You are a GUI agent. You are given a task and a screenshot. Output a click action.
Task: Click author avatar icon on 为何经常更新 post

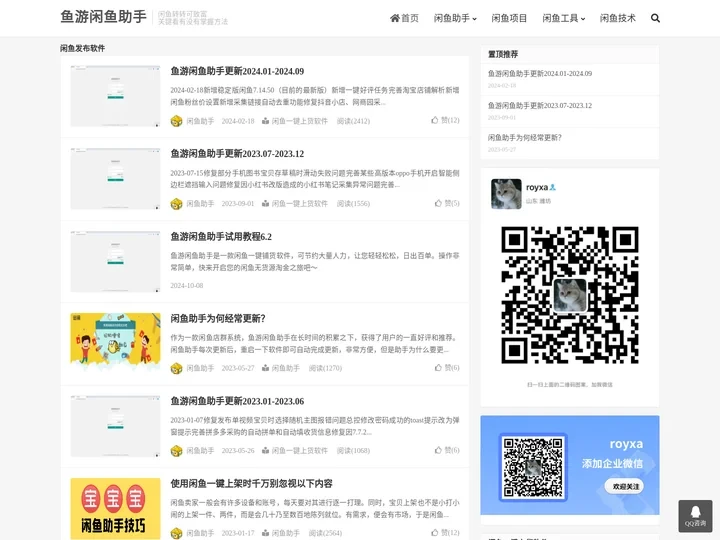pos(176,368)
